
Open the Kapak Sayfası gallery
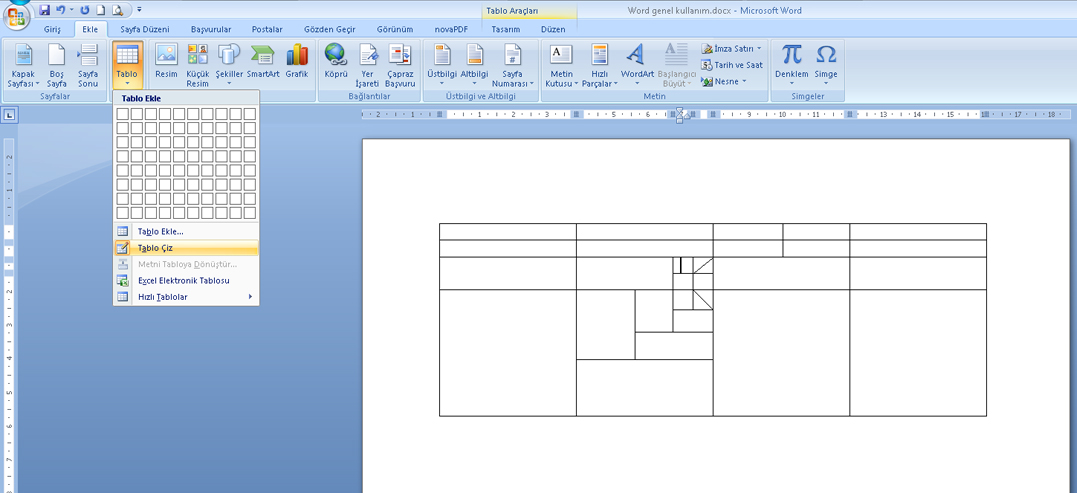tap(24, 66)
